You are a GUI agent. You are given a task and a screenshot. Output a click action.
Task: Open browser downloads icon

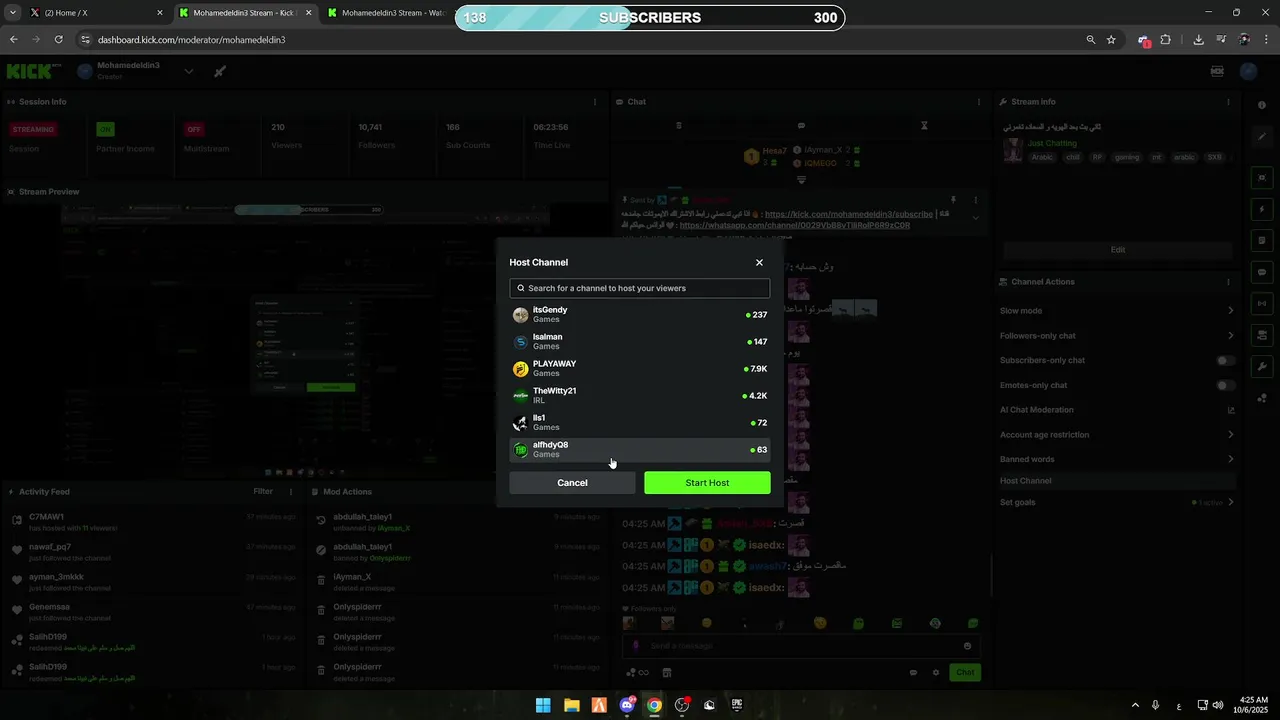point(1198,39)
